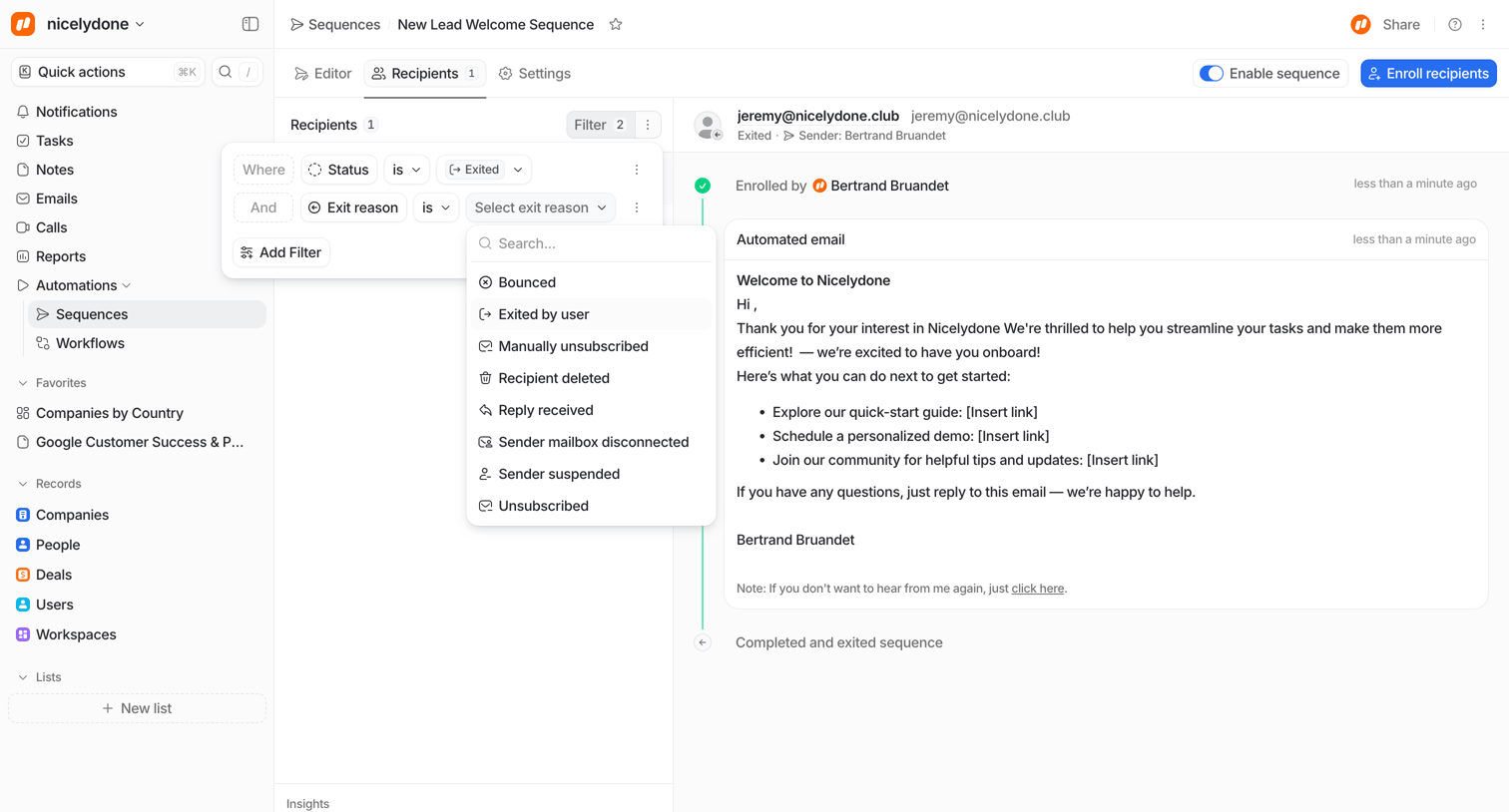
Task: Click the Companies record icon
Action: coord(23,515)
